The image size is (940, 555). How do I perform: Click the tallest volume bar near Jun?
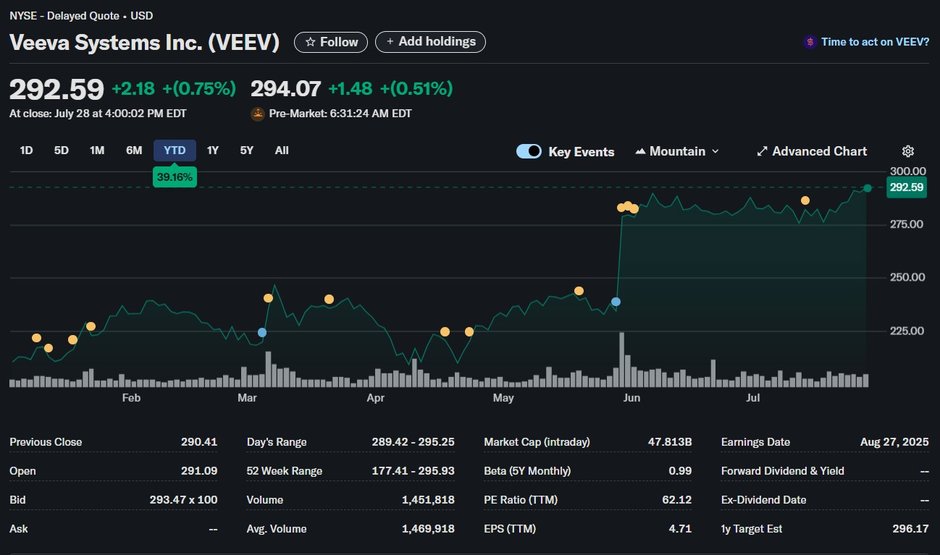coord(622,360)
